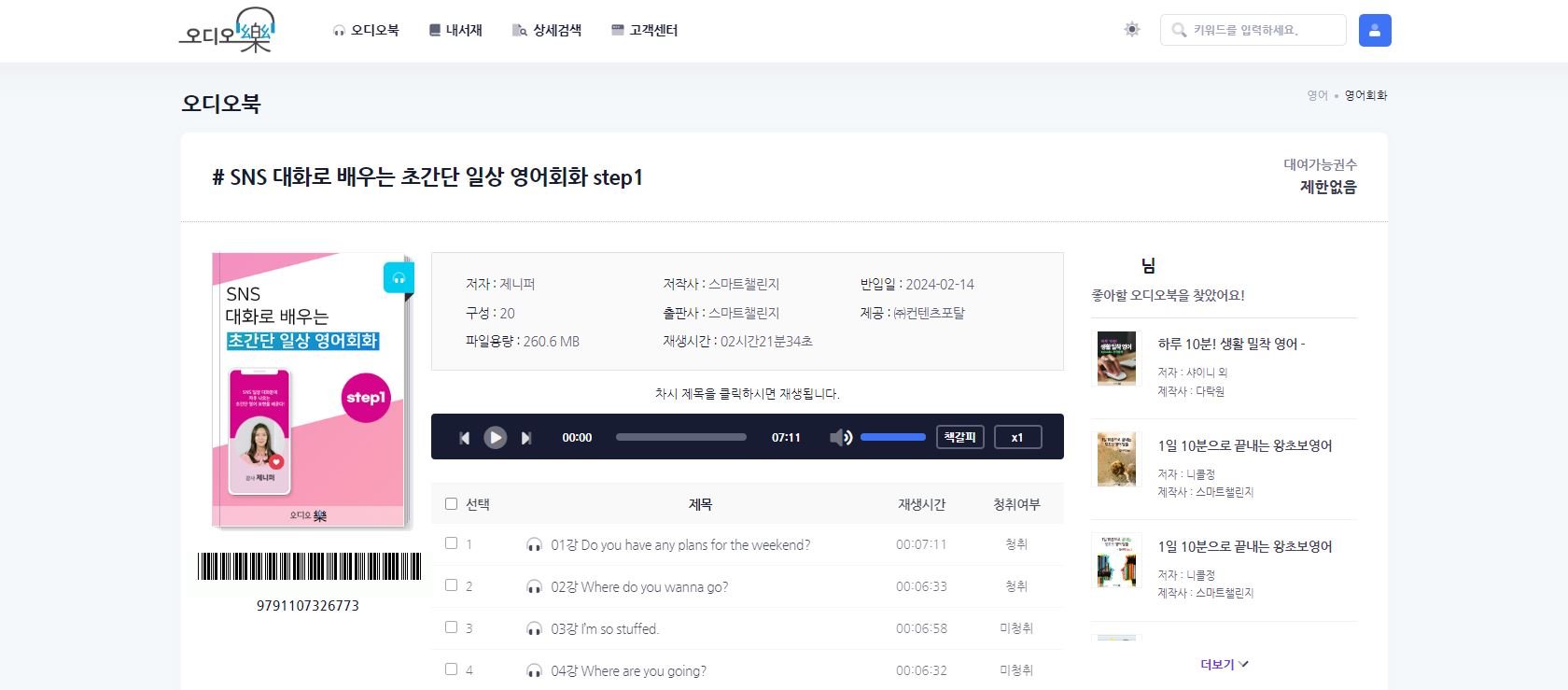Click 청취 status of track 1
The height and width of the screenshot is (690, 1568).
[1016, 544]
